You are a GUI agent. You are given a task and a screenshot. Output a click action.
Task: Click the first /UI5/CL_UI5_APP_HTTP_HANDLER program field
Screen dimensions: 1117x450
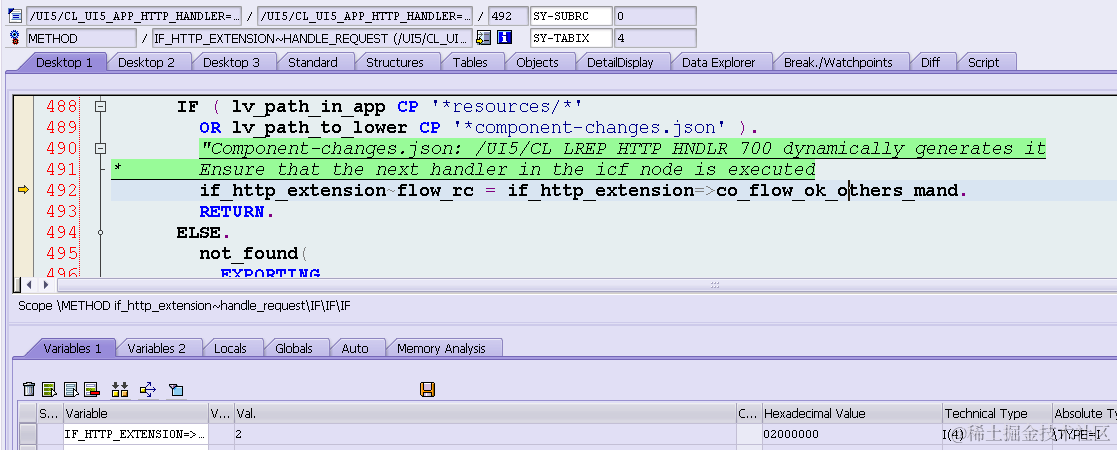coord(134,16)
